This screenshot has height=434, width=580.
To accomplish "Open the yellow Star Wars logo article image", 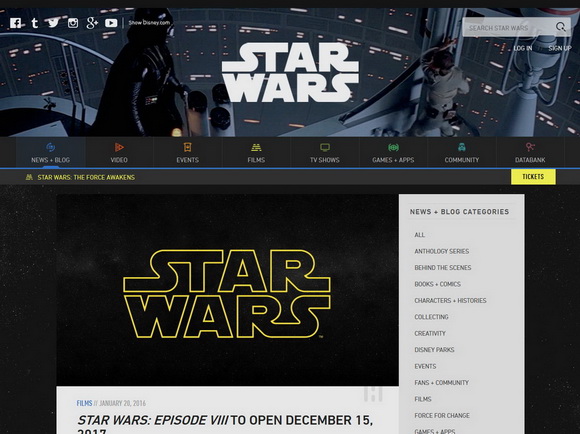I will 227,290.
